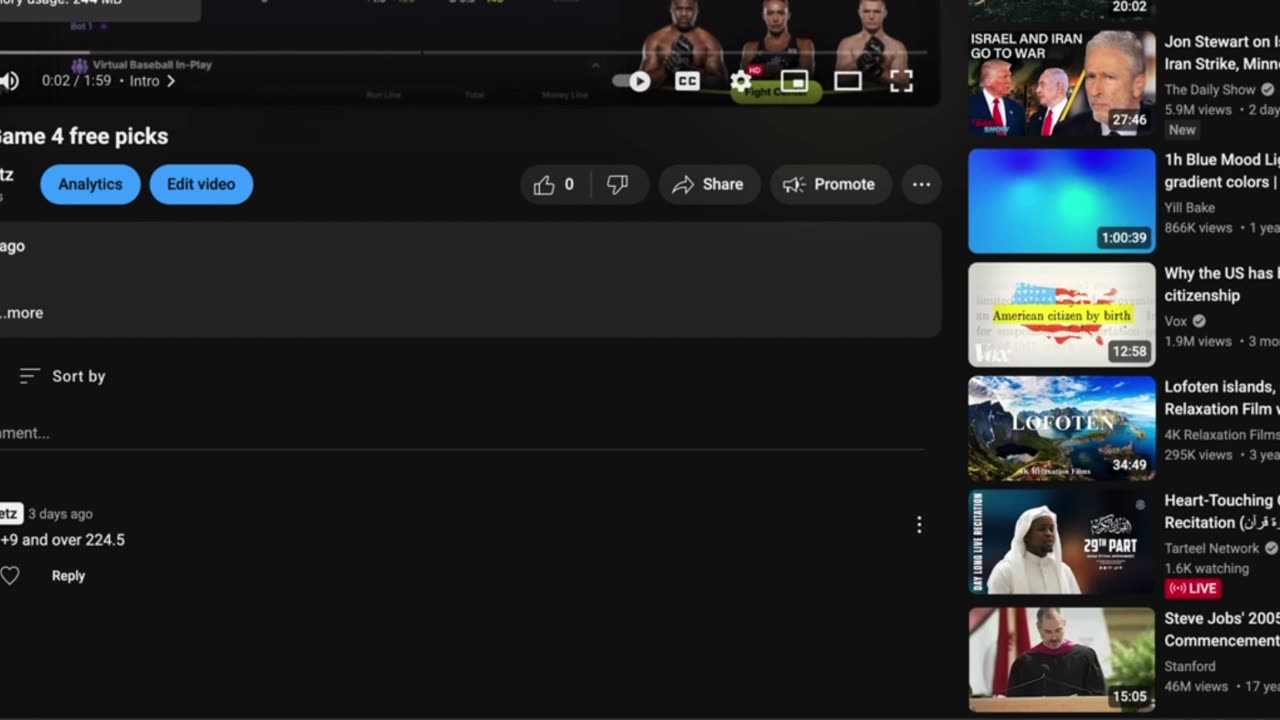Screen dimensions: 1280x720
Task: Visit the Tarteel Network channel
Action: pos(1212,548)
